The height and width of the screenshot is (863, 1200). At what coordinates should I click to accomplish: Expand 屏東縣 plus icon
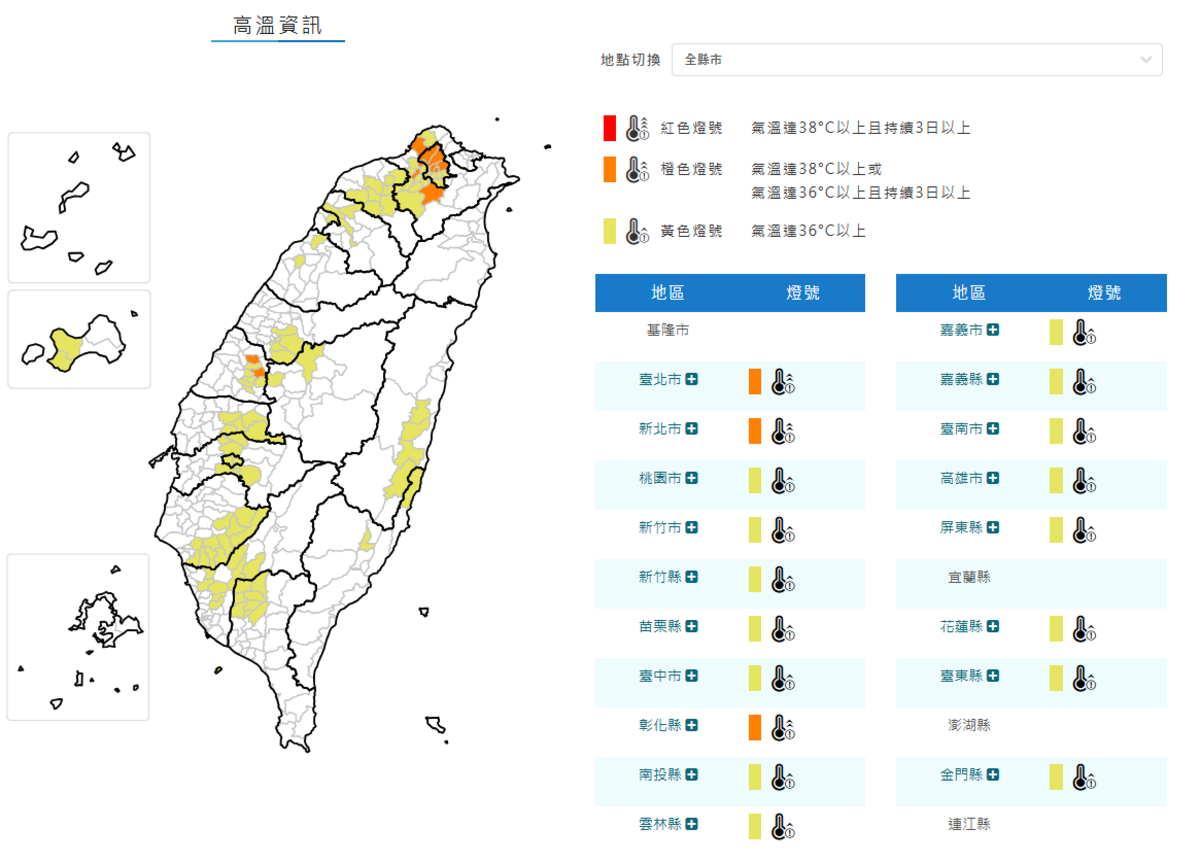pos(993,527)
